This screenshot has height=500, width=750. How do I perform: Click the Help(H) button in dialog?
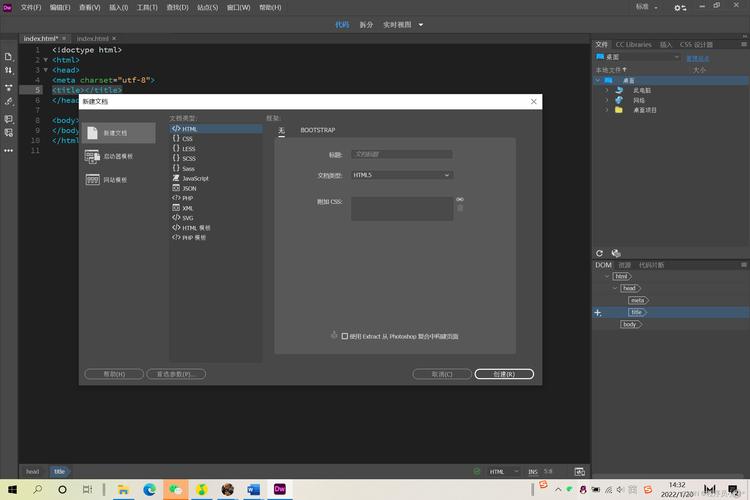[114, 374]
